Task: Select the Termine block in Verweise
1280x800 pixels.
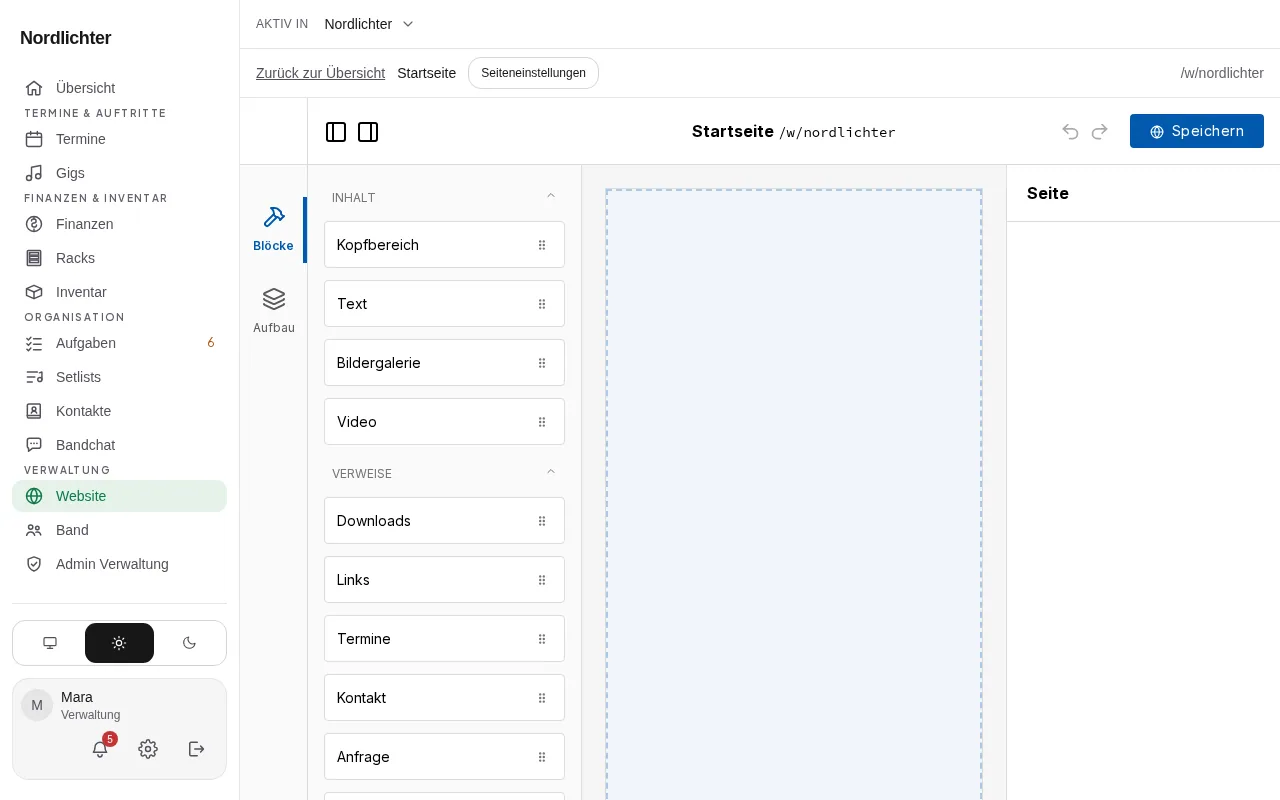Action: pyautogui.click(x=444, y=639)
